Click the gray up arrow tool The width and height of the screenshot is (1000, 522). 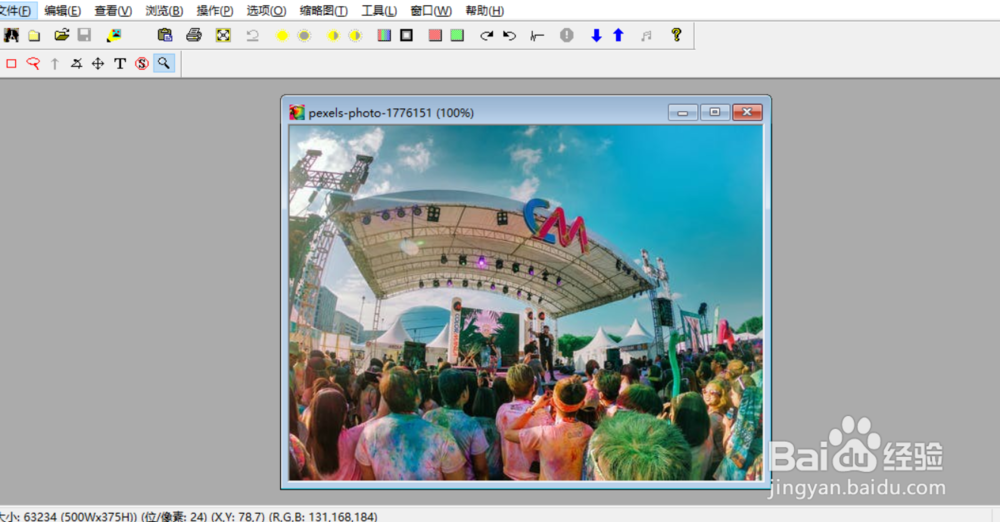tap(55, 63)
